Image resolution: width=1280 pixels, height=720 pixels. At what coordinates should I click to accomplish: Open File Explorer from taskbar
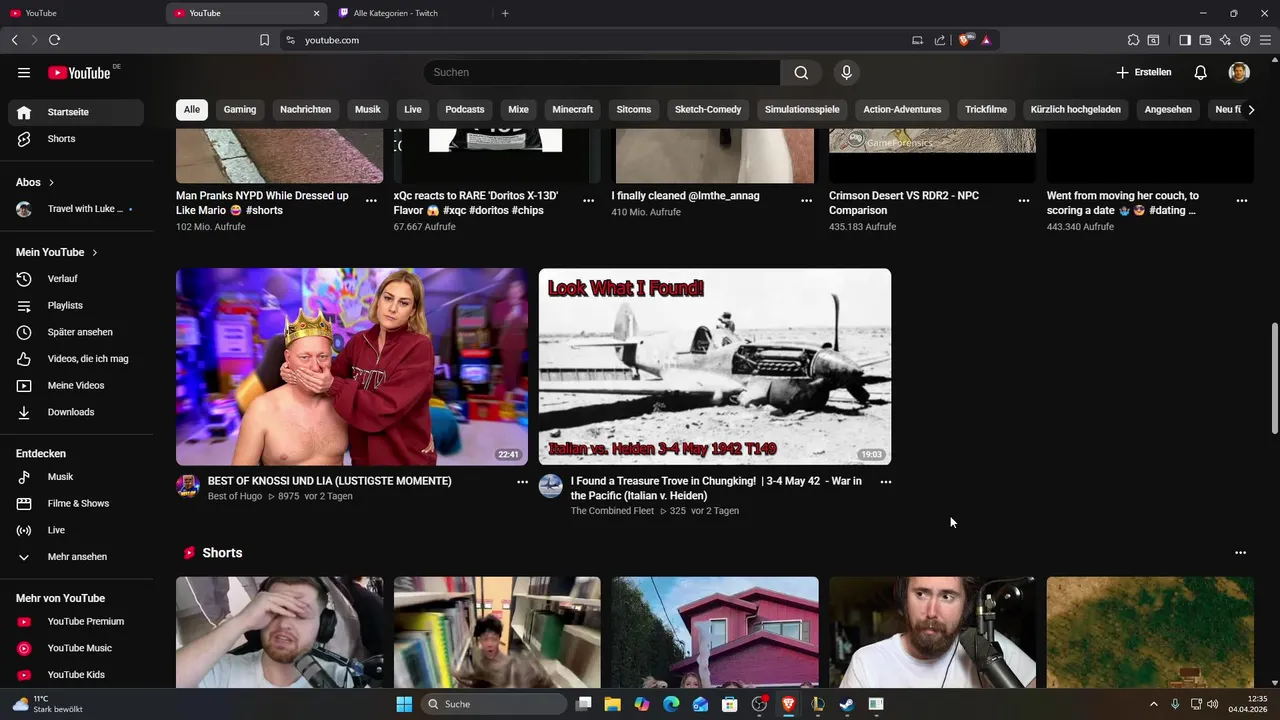click(612, 704)
